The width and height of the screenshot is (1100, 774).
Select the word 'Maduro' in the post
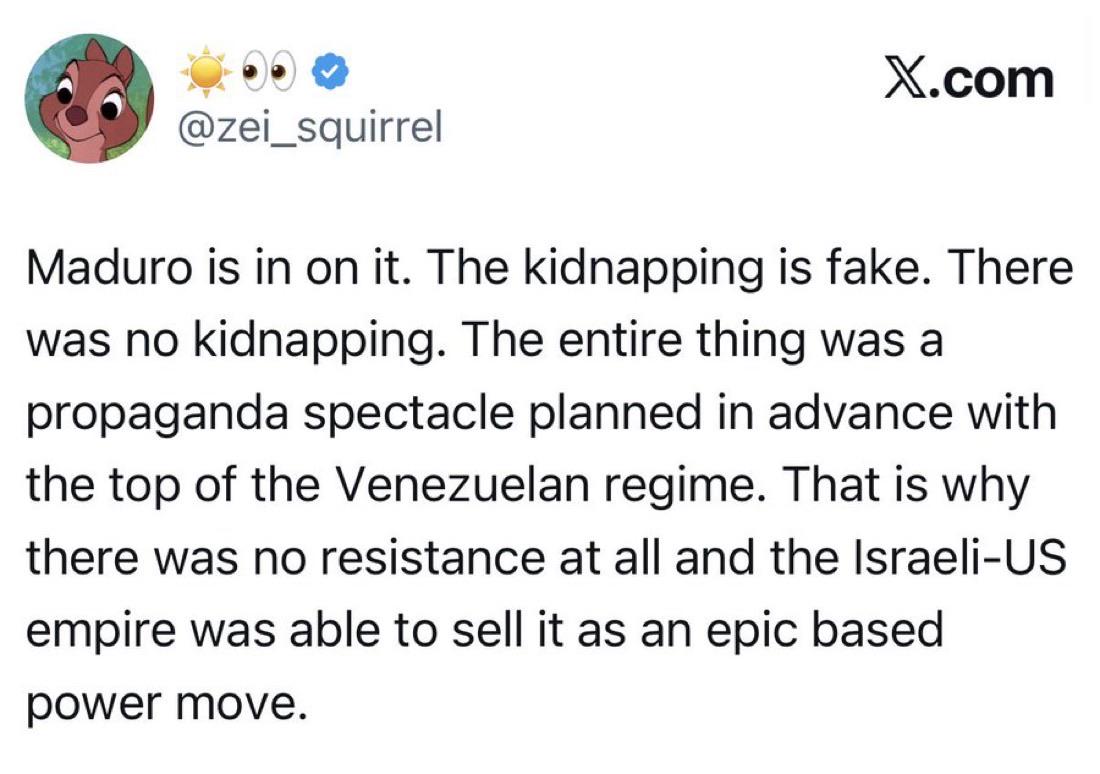(109, 269)
